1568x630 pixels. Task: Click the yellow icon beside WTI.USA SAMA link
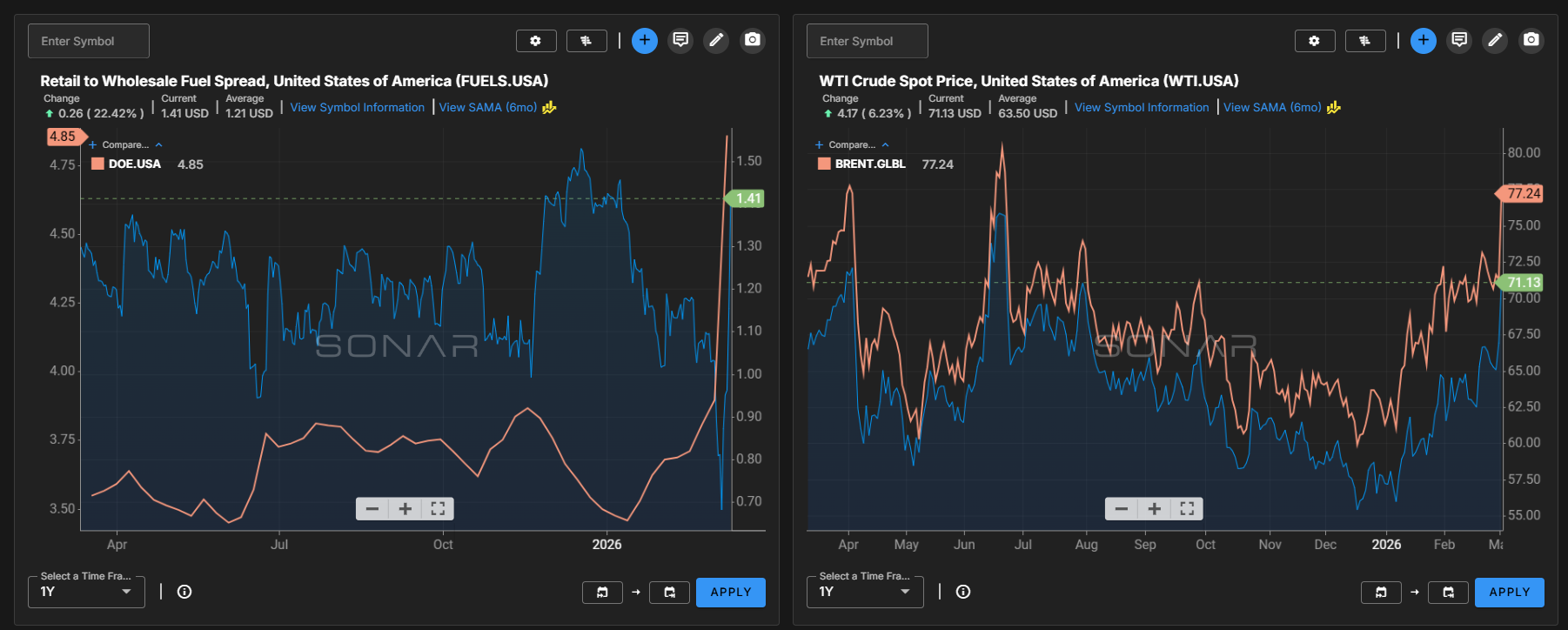1334,107
